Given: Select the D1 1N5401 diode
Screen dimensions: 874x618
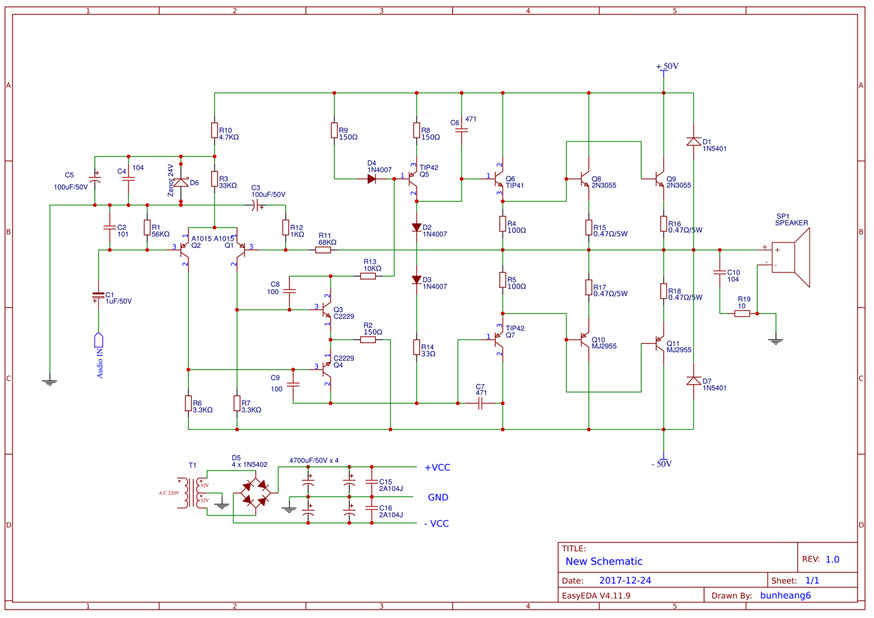Looking at the screenshot, I should pyautogui.click(x=693, y=142).
